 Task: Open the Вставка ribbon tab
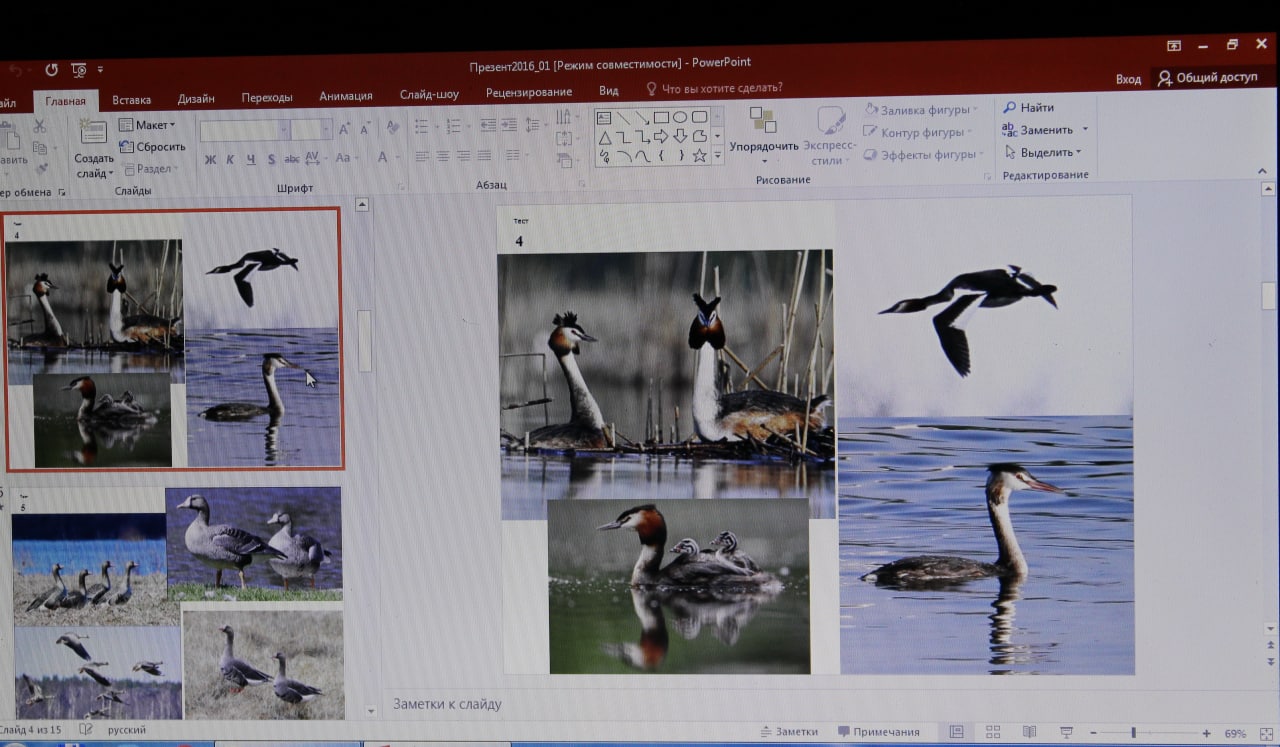pyautogui.click(x=131, y=99)
